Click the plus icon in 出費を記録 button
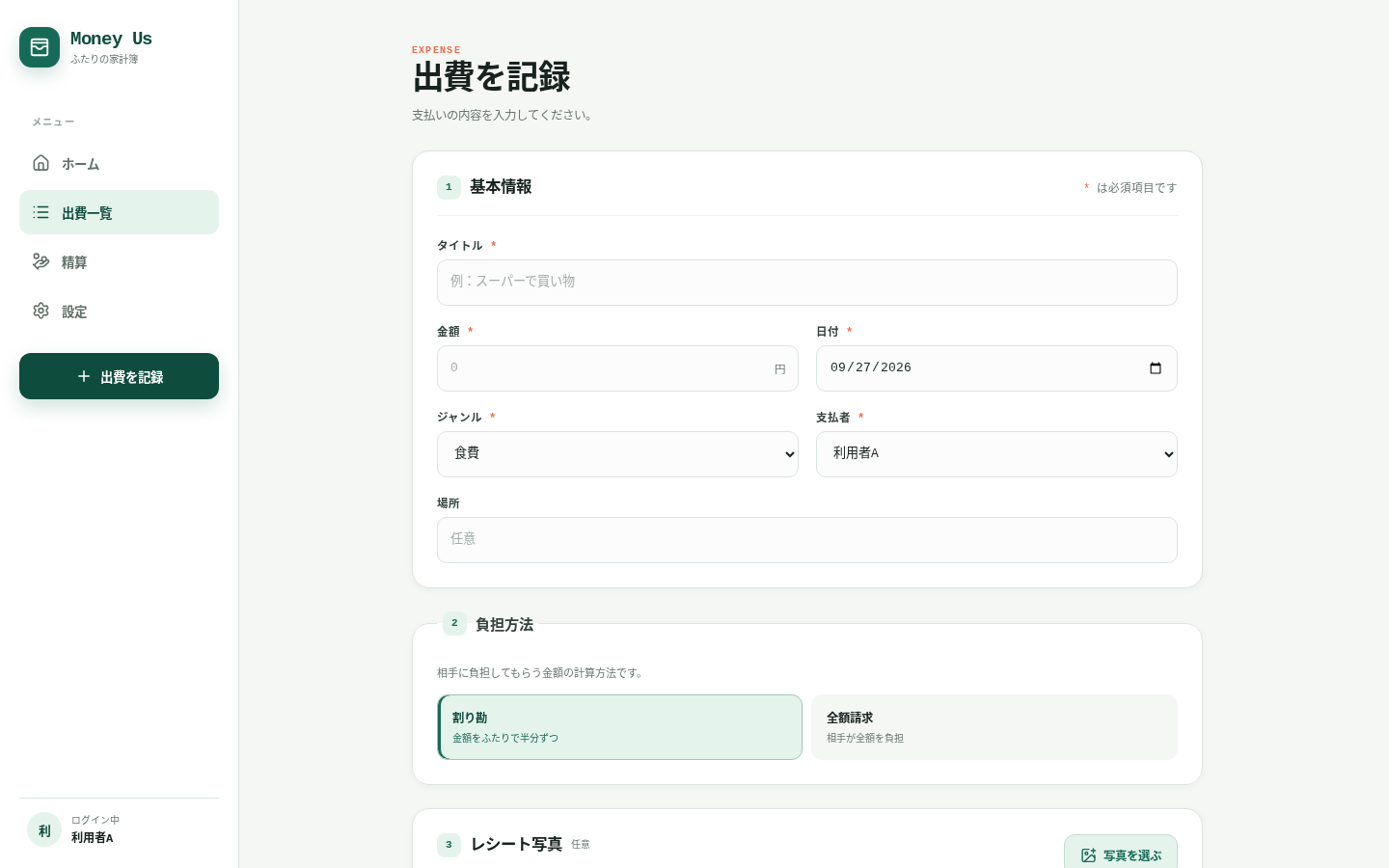 (84, 376)
